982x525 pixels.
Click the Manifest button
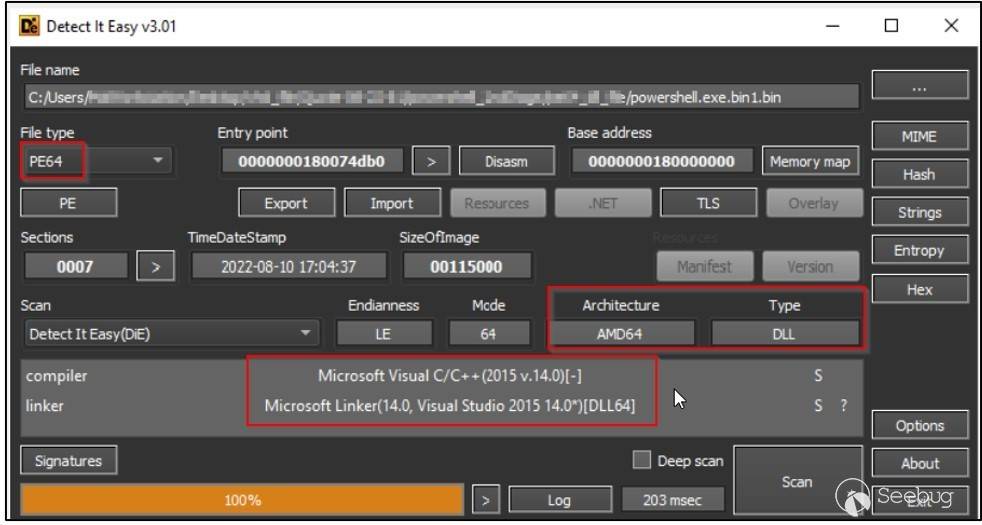pos(705,266)
